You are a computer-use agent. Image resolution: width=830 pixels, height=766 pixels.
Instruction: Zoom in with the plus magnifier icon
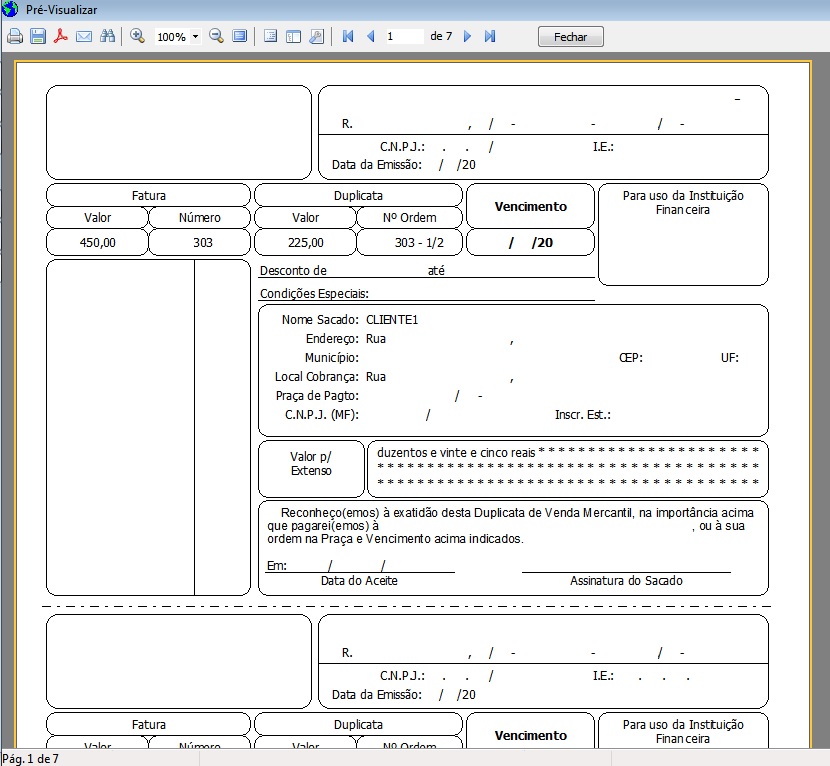[x=138, y=36]
